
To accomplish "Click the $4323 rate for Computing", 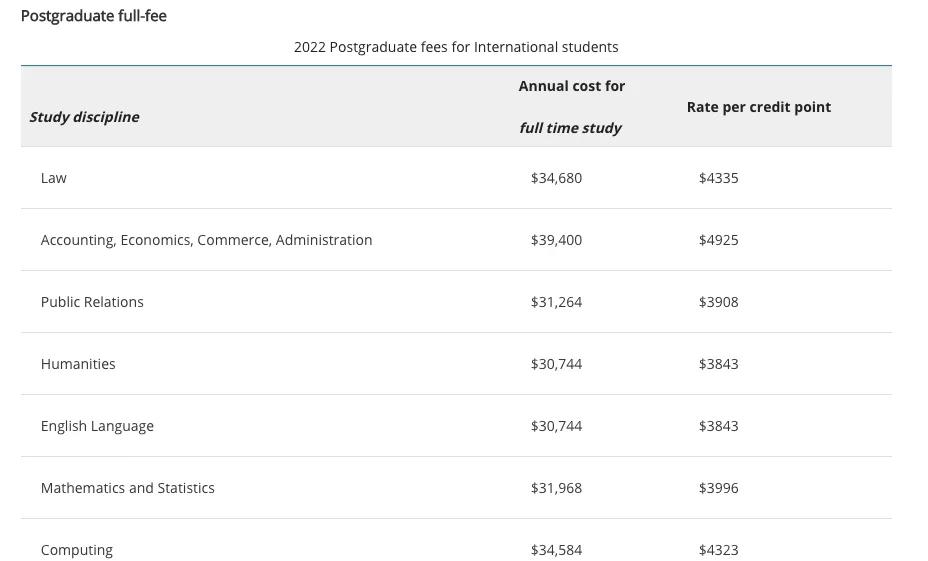I will tap(718, 550).
